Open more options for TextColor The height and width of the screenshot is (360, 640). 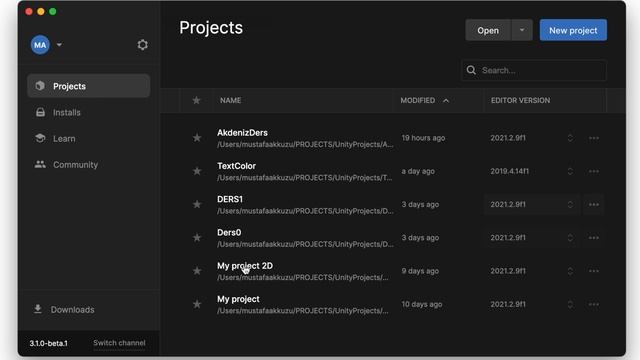click(594, 171)
